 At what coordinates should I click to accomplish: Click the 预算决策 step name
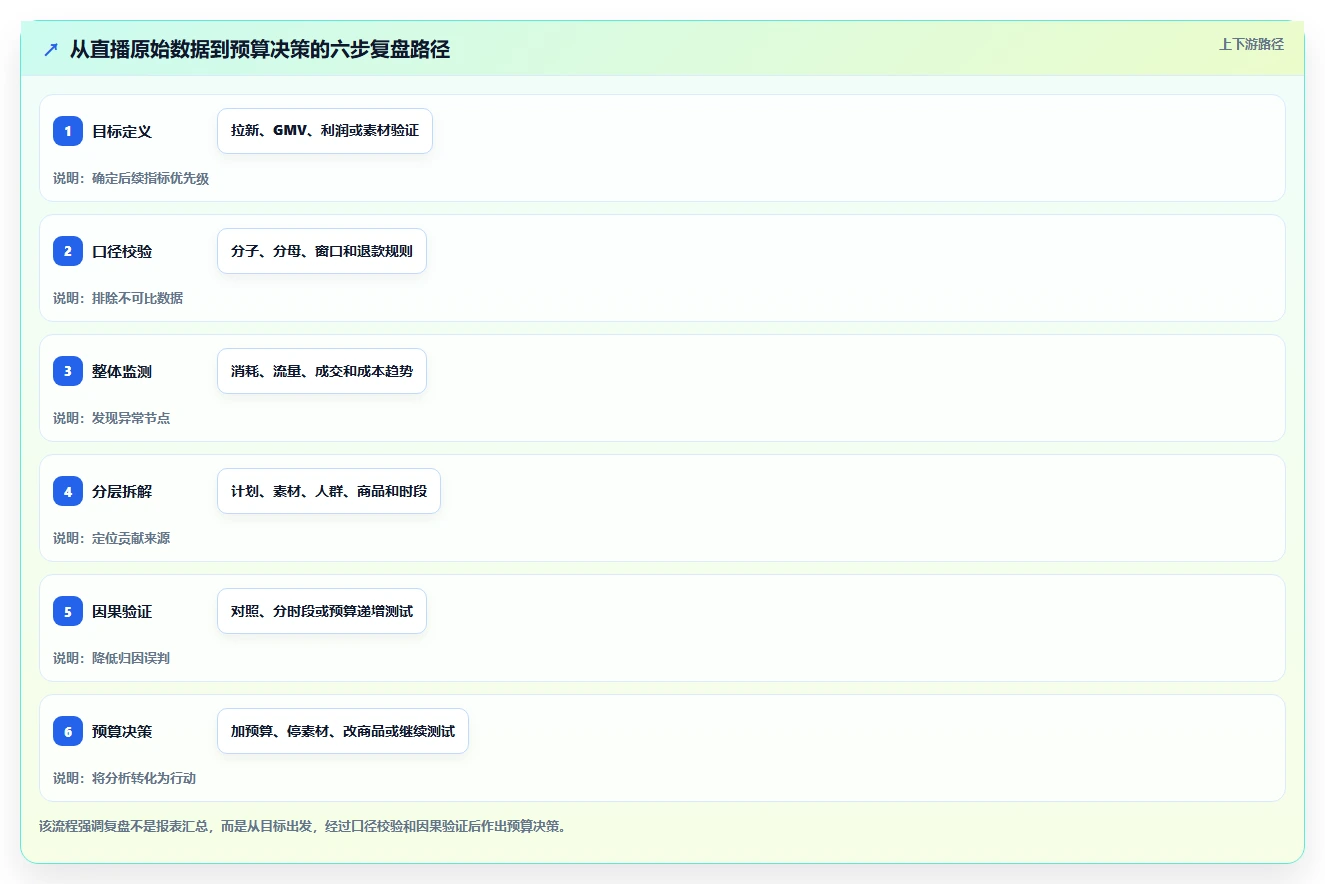pos(122,731)
